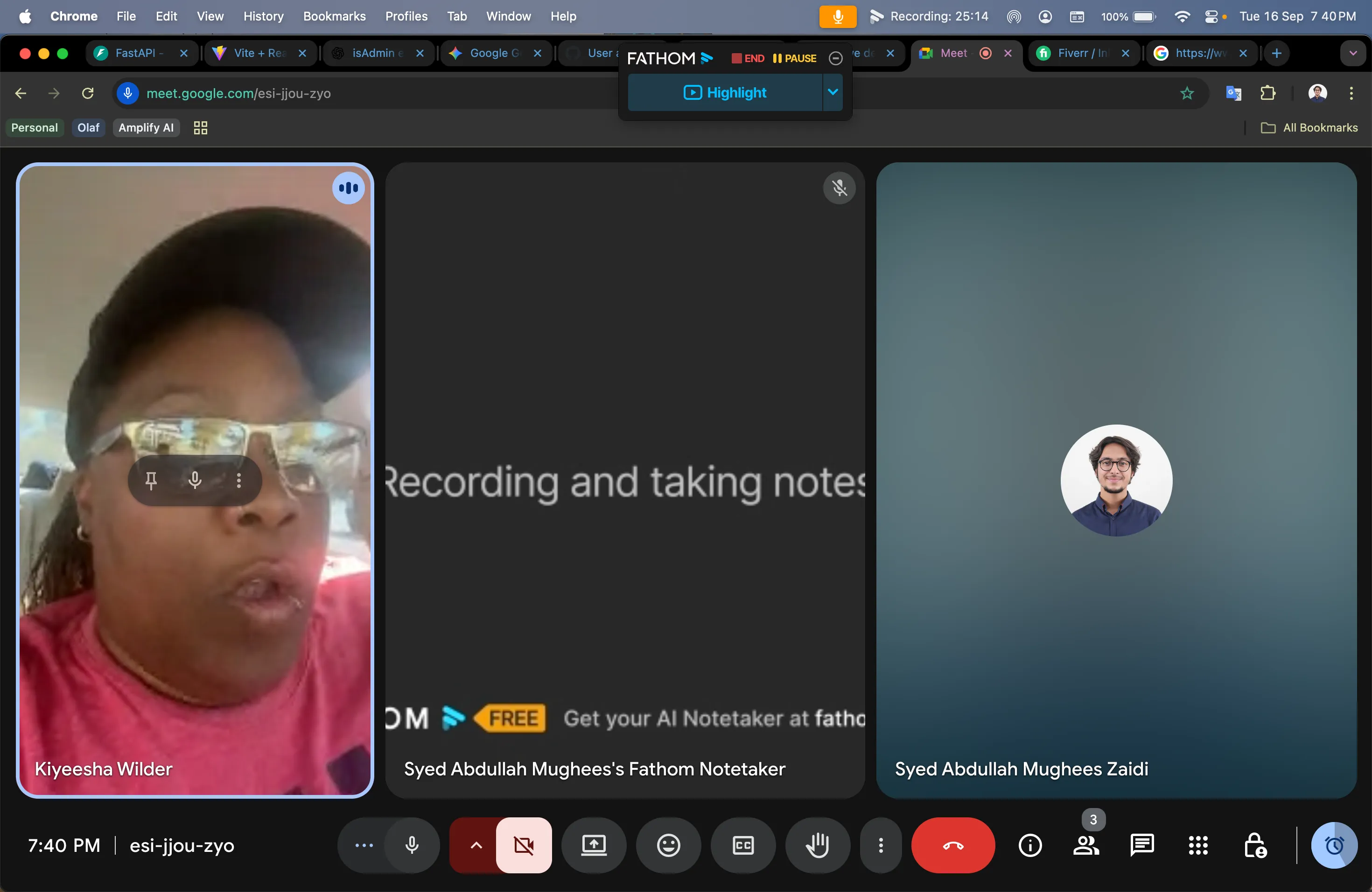Screen dimensions: 1372x892
Task: Pin Kiyeesha Wilder's video tile
Action: tap(151, 480)
